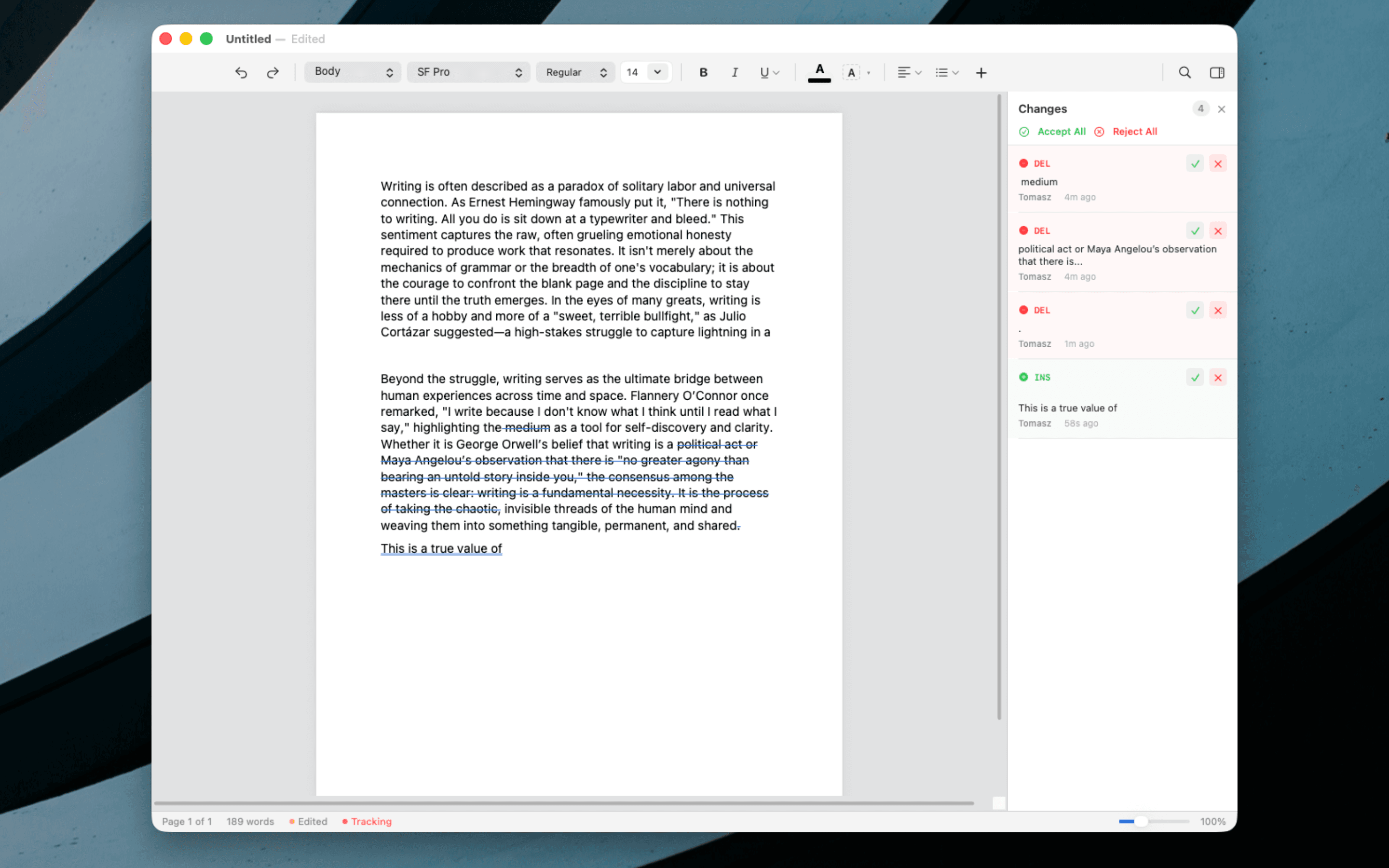Open the underline options icon
The height and width of the screenshot is (868, 1389).
coord(769,72)
